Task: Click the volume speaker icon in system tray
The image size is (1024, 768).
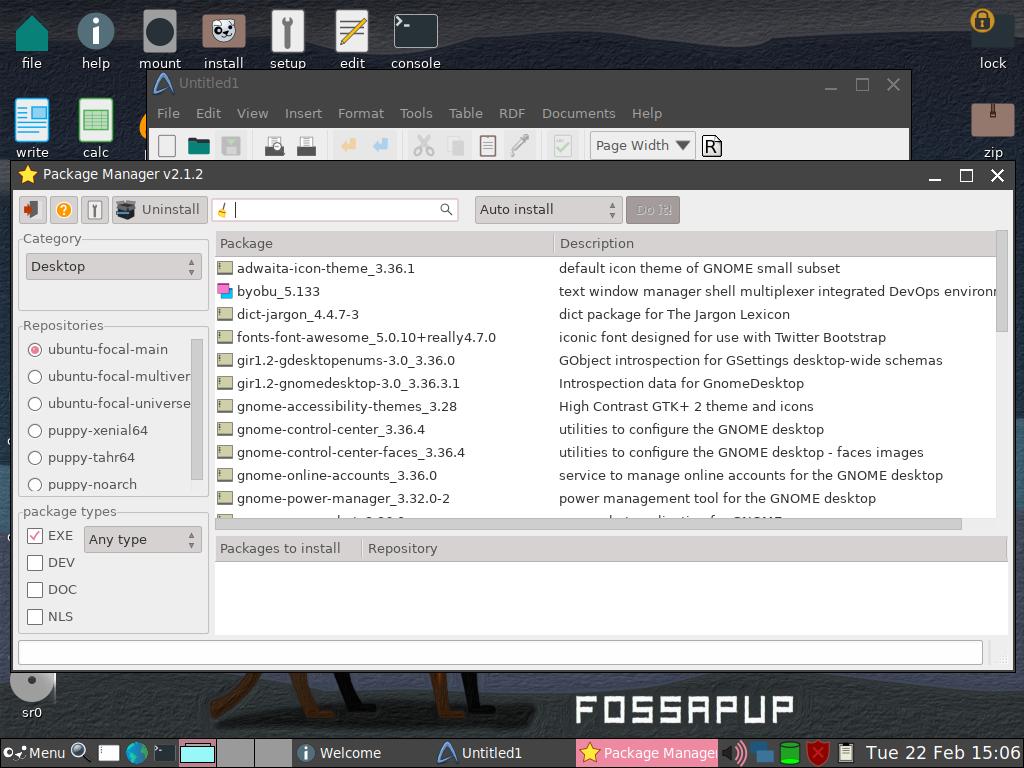Action: pos(735,753)
